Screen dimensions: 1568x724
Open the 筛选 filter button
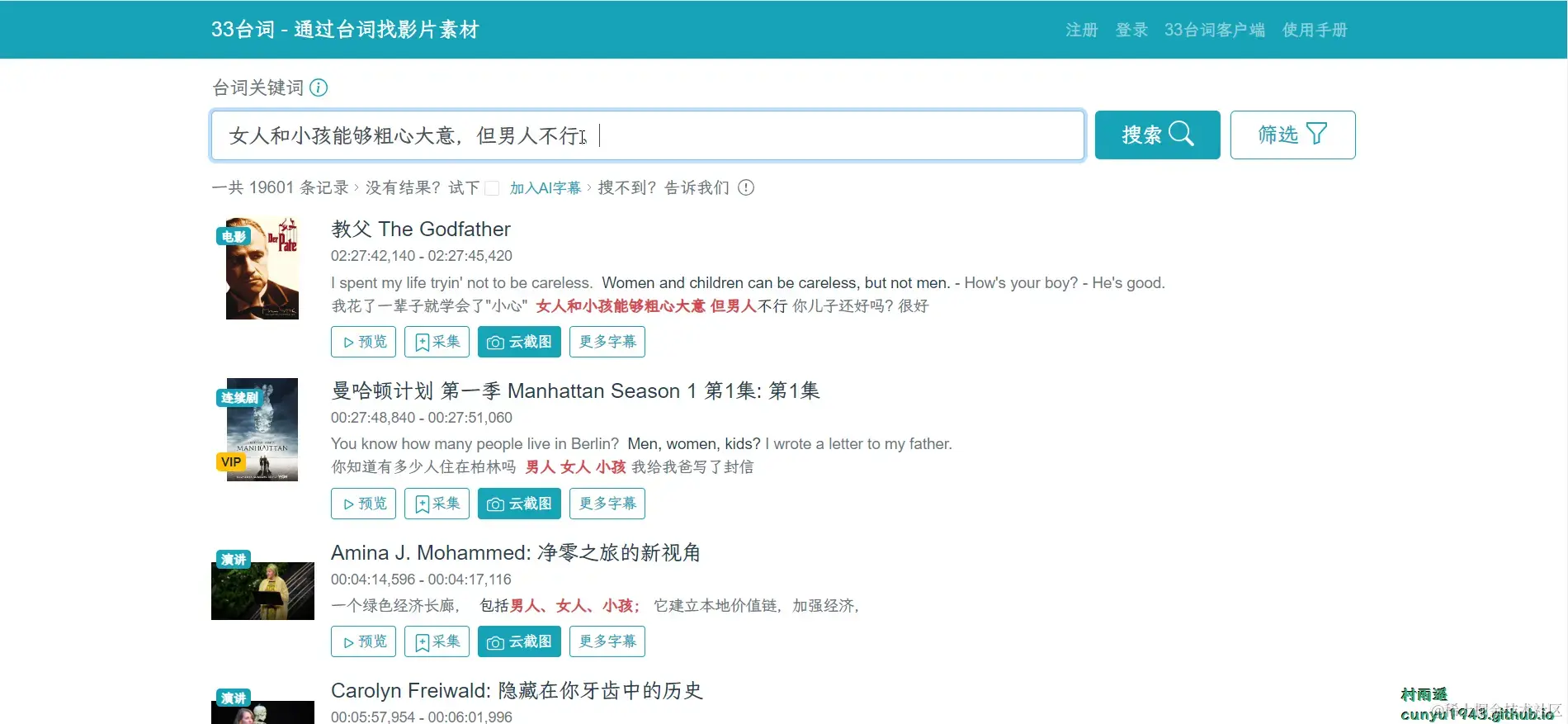pos(1292,135)
